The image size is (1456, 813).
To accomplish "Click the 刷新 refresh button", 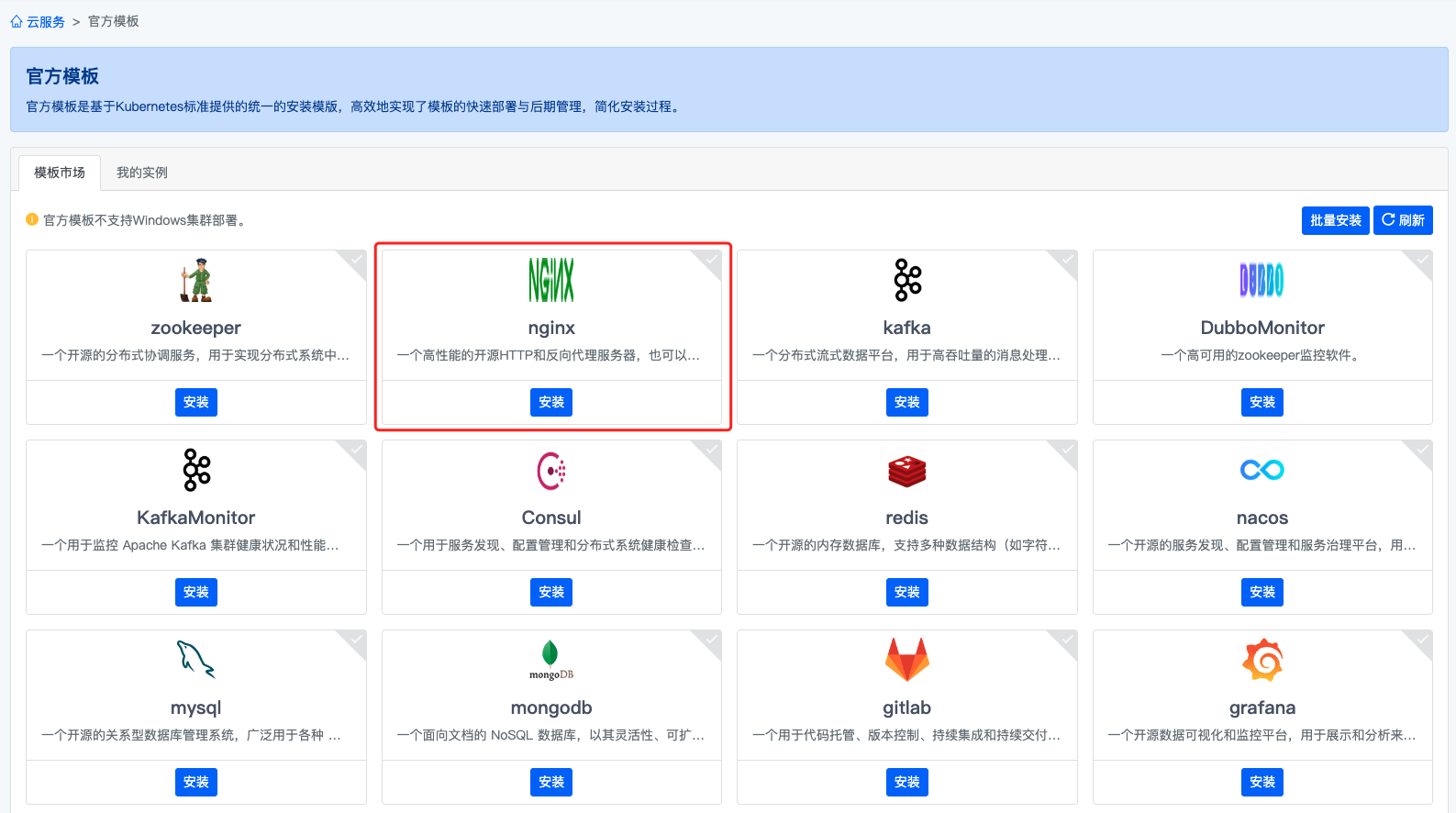I will 1403,220.
